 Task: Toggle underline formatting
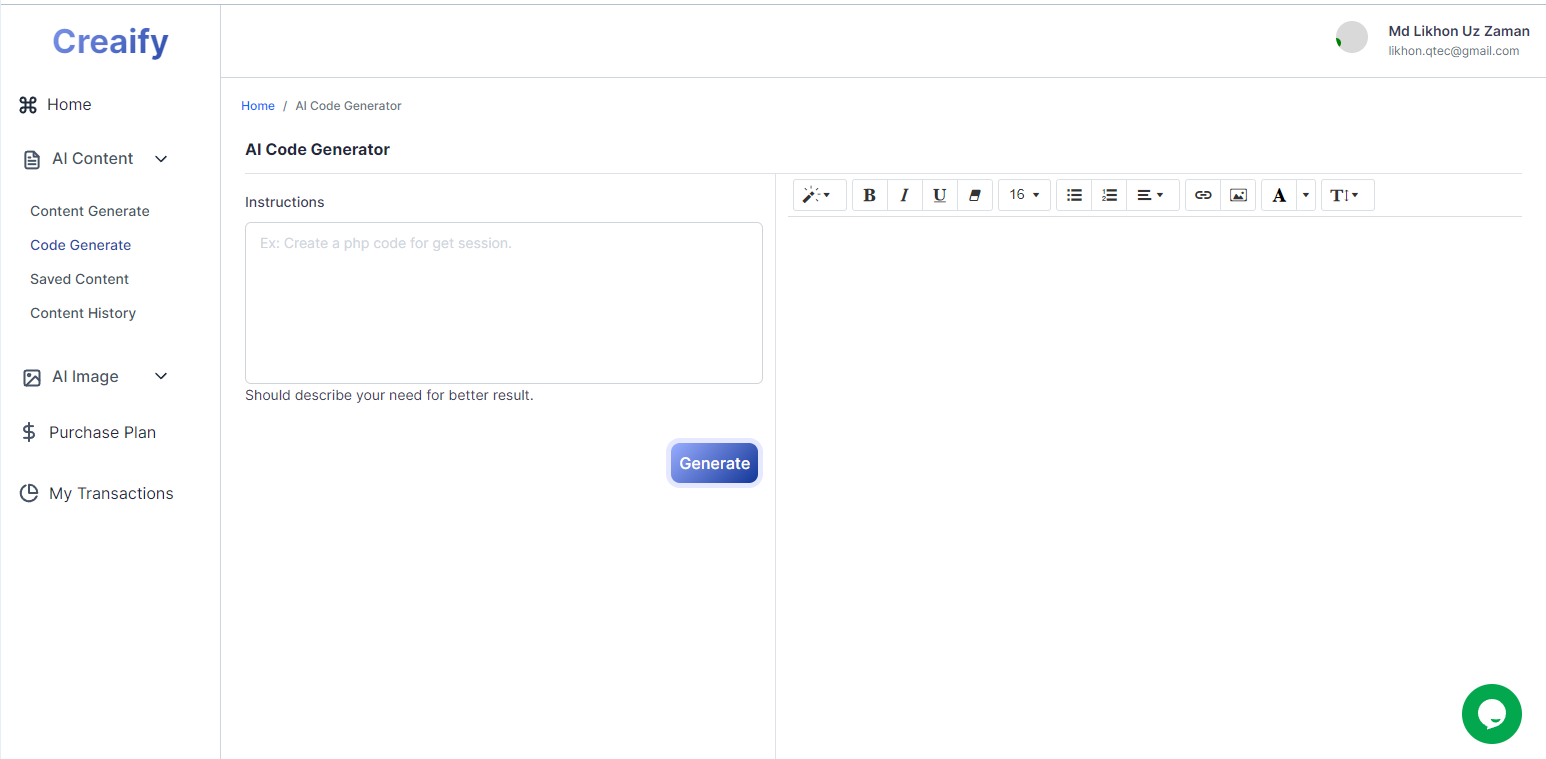coord(939,195)
